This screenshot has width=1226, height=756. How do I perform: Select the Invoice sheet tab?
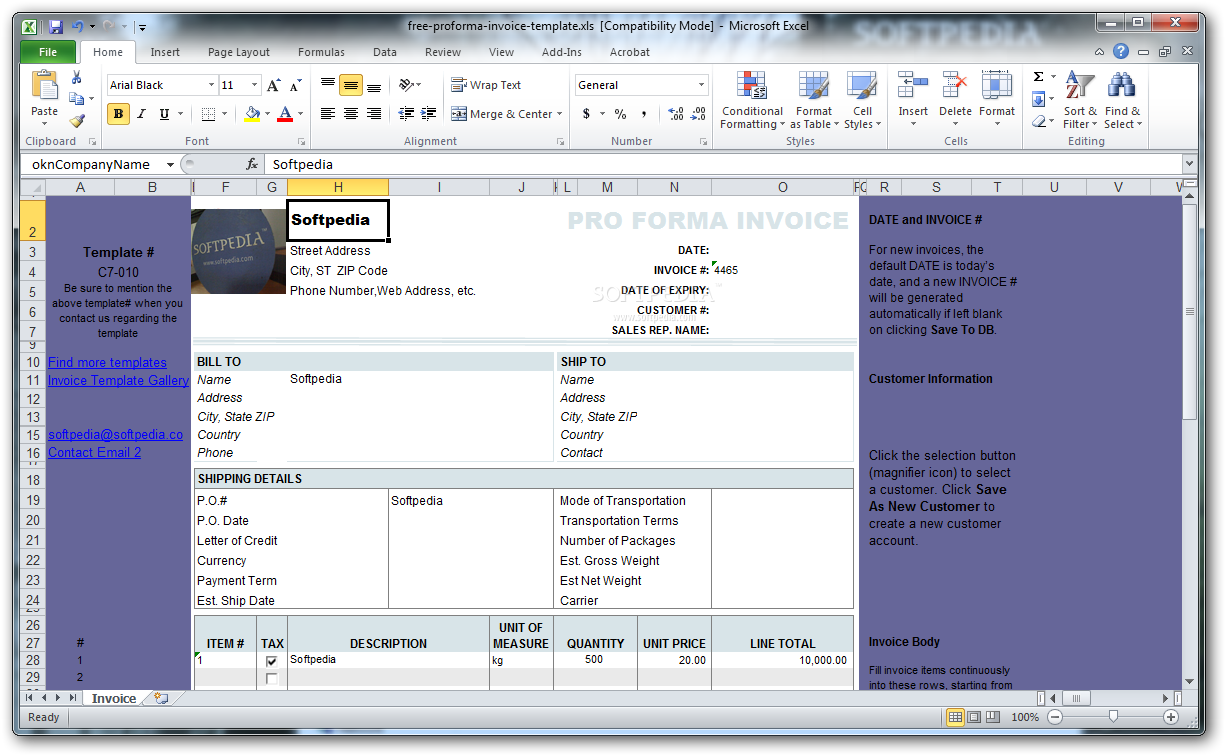(x=113, y=698)
